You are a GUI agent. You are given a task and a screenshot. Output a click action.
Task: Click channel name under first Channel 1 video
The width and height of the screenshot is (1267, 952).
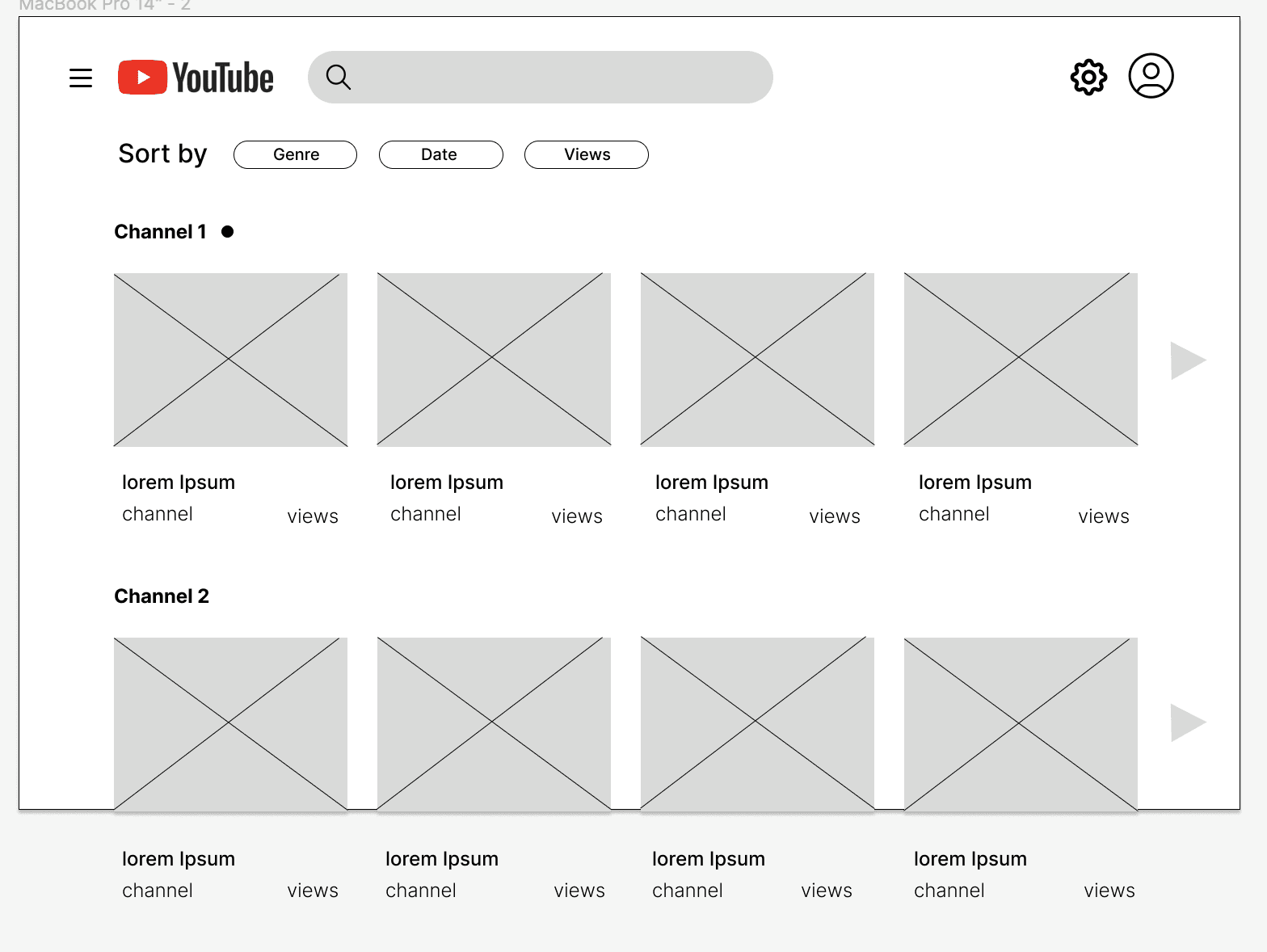tap(158, 514)
